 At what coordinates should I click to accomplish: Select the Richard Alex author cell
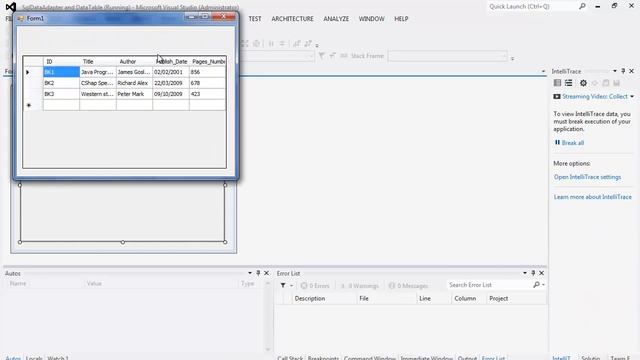pyautogui.click(x=134, y=83)
